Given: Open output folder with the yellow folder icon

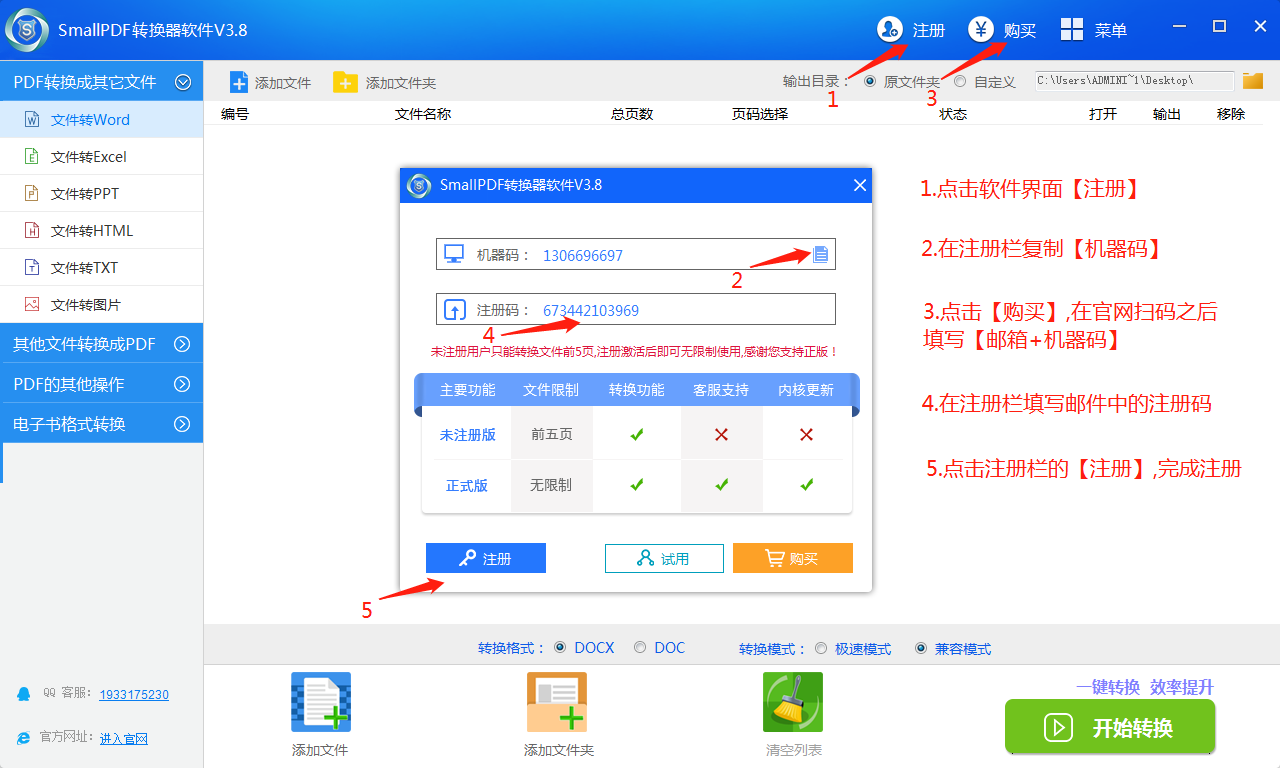Looking at the screenshot, I should pos(1253,81).
